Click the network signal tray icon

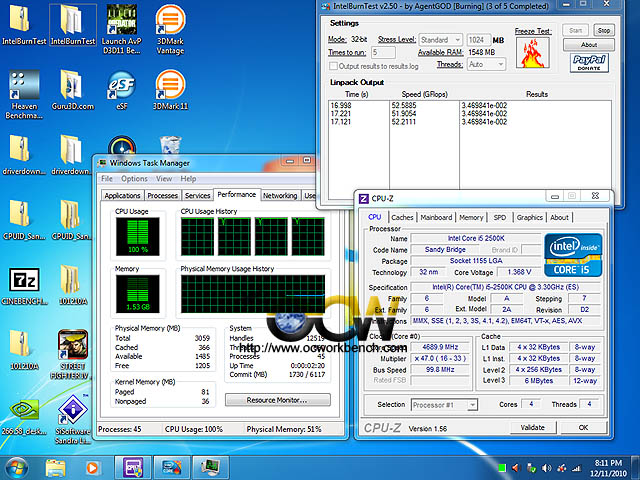click(576, 468)
